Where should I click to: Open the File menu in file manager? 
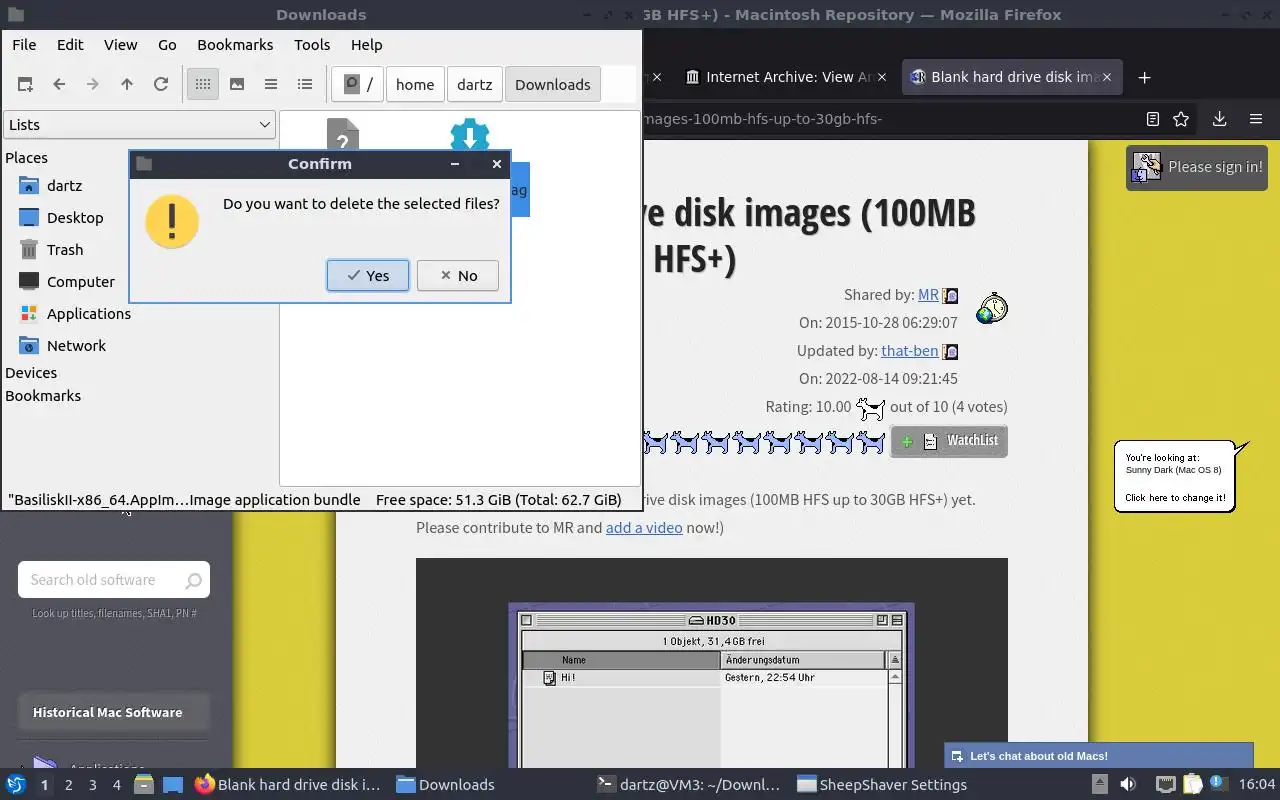tap(24, 45)
